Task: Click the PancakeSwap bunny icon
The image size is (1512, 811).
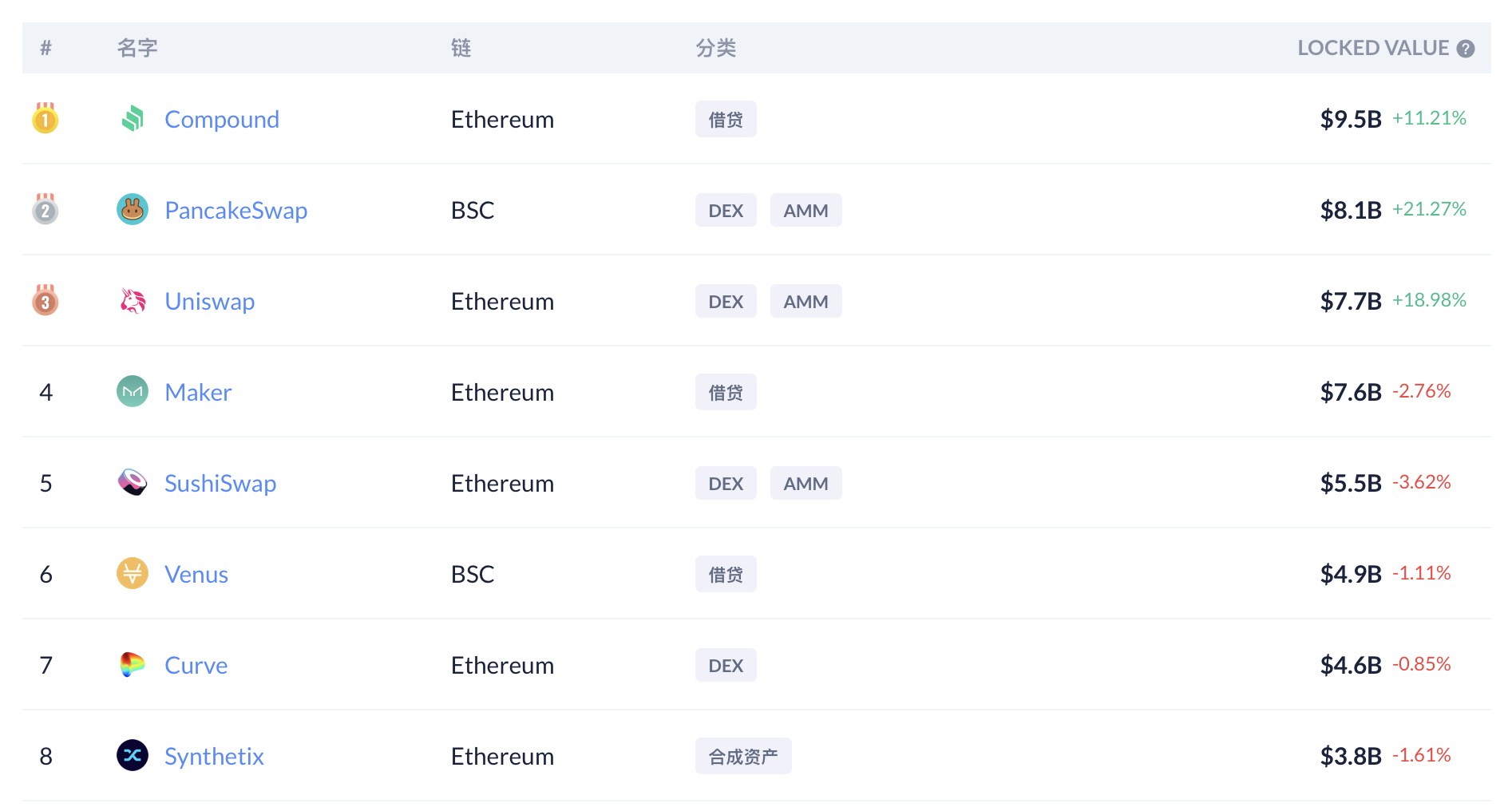Action: (133, 210)
